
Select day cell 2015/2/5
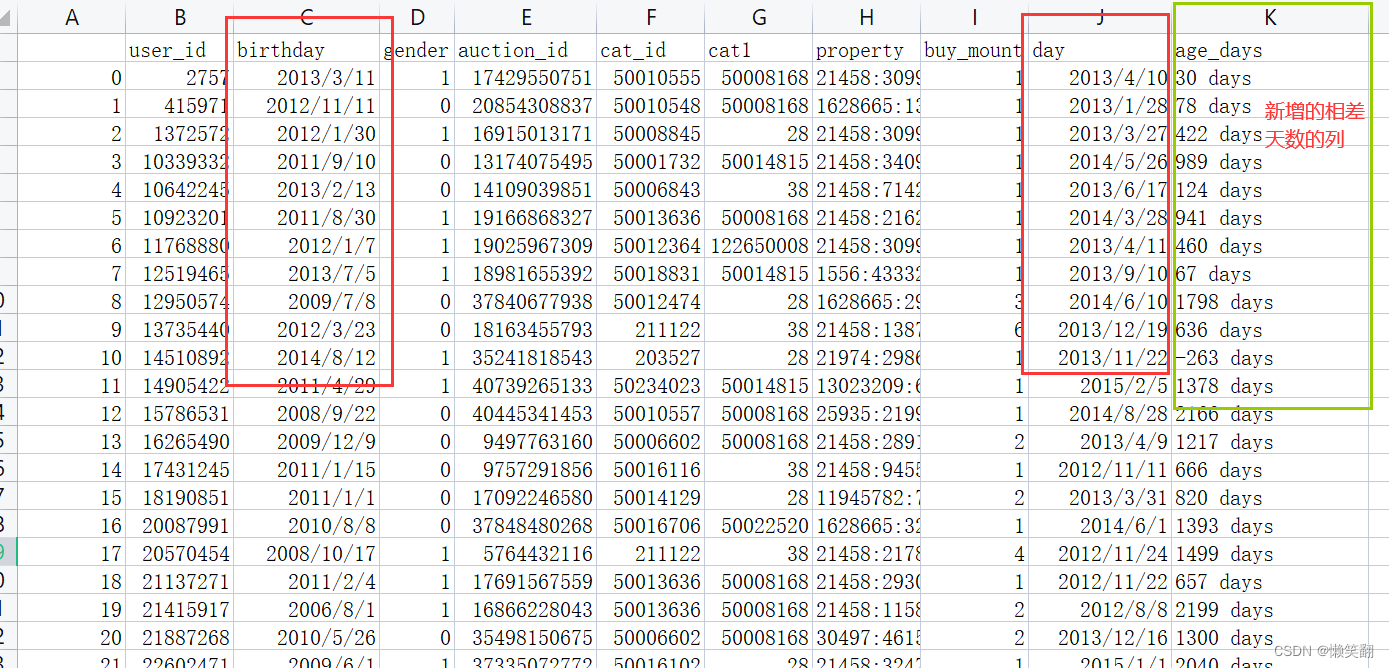click(1100, 386)
